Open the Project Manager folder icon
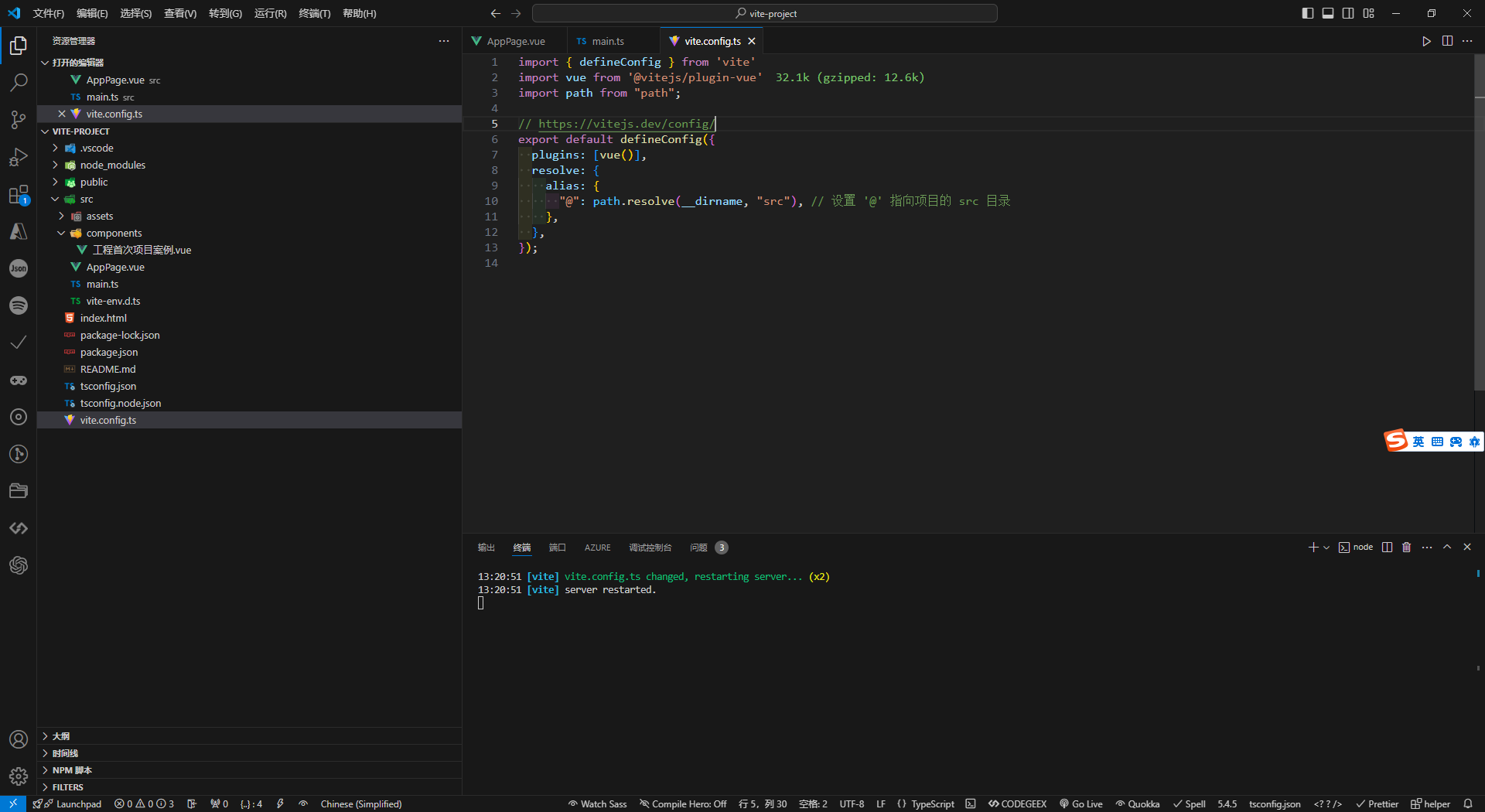Screen dimensions: 1485x812 pyautogui.click(x=19, y=491)
